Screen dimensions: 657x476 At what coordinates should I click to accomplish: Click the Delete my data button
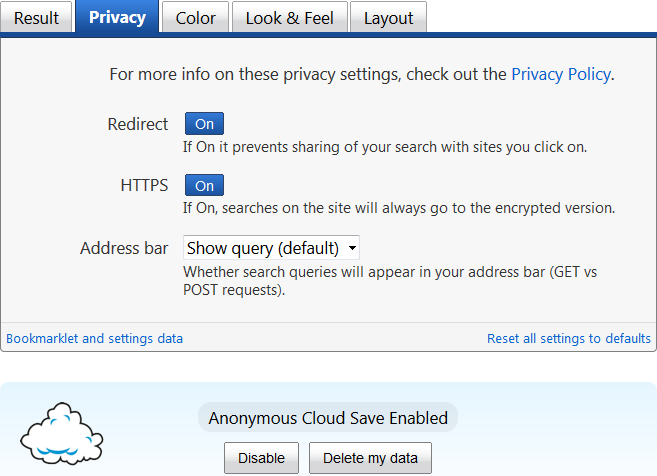[370, 458]
